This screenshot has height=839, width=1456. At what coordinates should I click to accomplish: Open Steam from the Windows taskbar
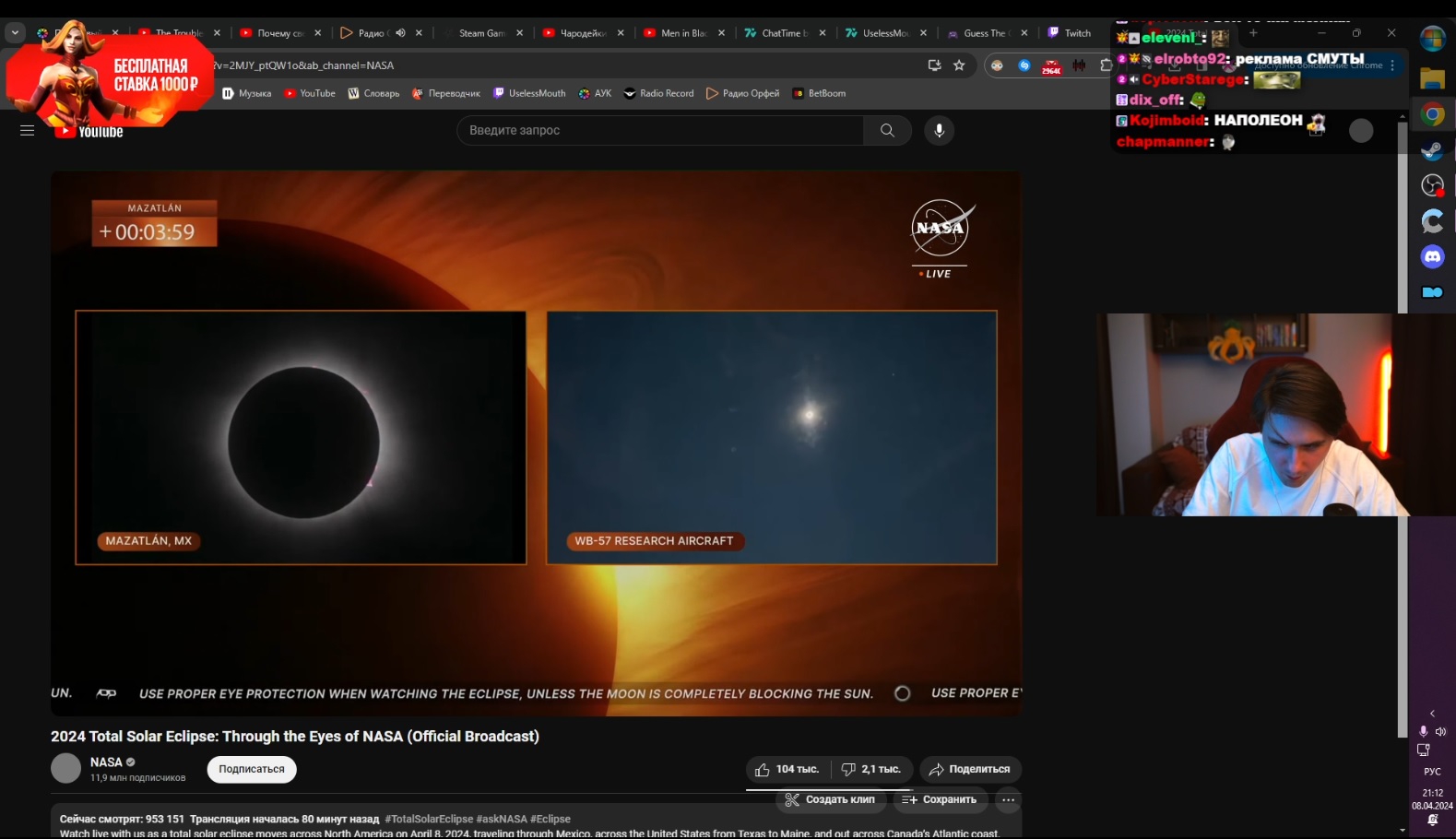pyautogui.click(x=1432, y=150)
